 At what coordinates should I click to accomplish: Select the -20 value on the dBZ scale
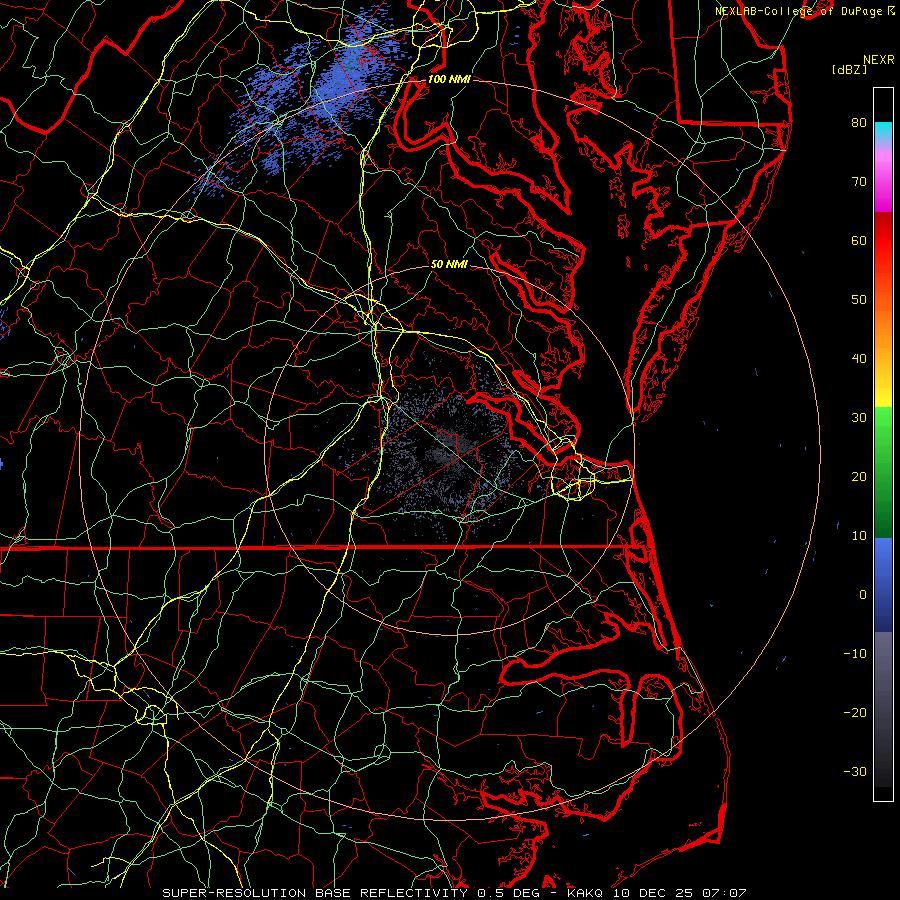[855, 713]
